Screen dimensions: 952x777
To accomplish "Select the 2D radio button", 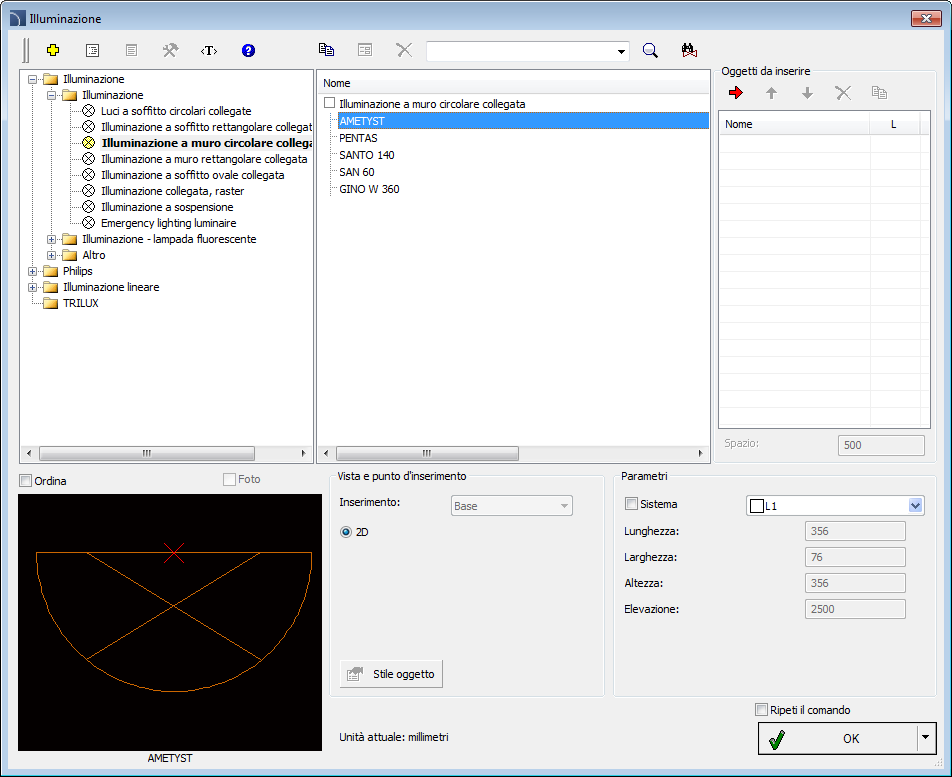I will (x=346, y=532).
